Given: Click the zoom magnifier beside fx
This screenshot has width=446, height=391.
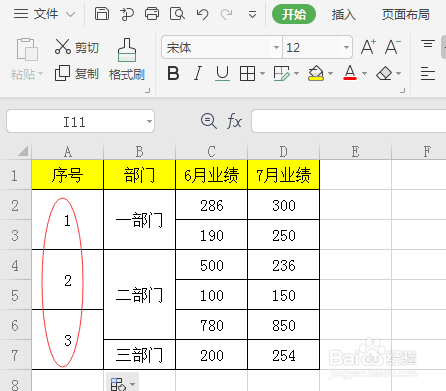Looking at the screenshot, I should pos(209,121).
